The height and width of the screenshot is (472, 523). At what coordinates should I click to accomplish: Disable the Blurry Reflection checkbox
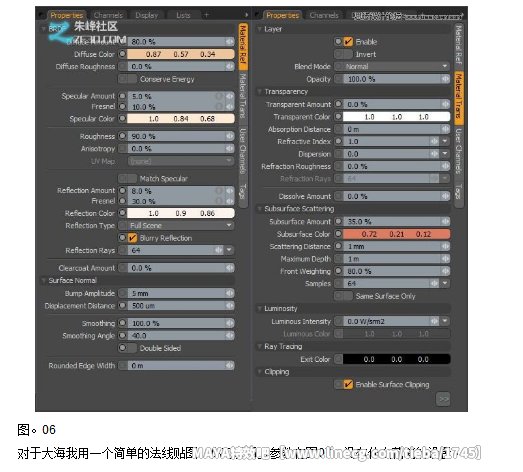pos(132,238)
